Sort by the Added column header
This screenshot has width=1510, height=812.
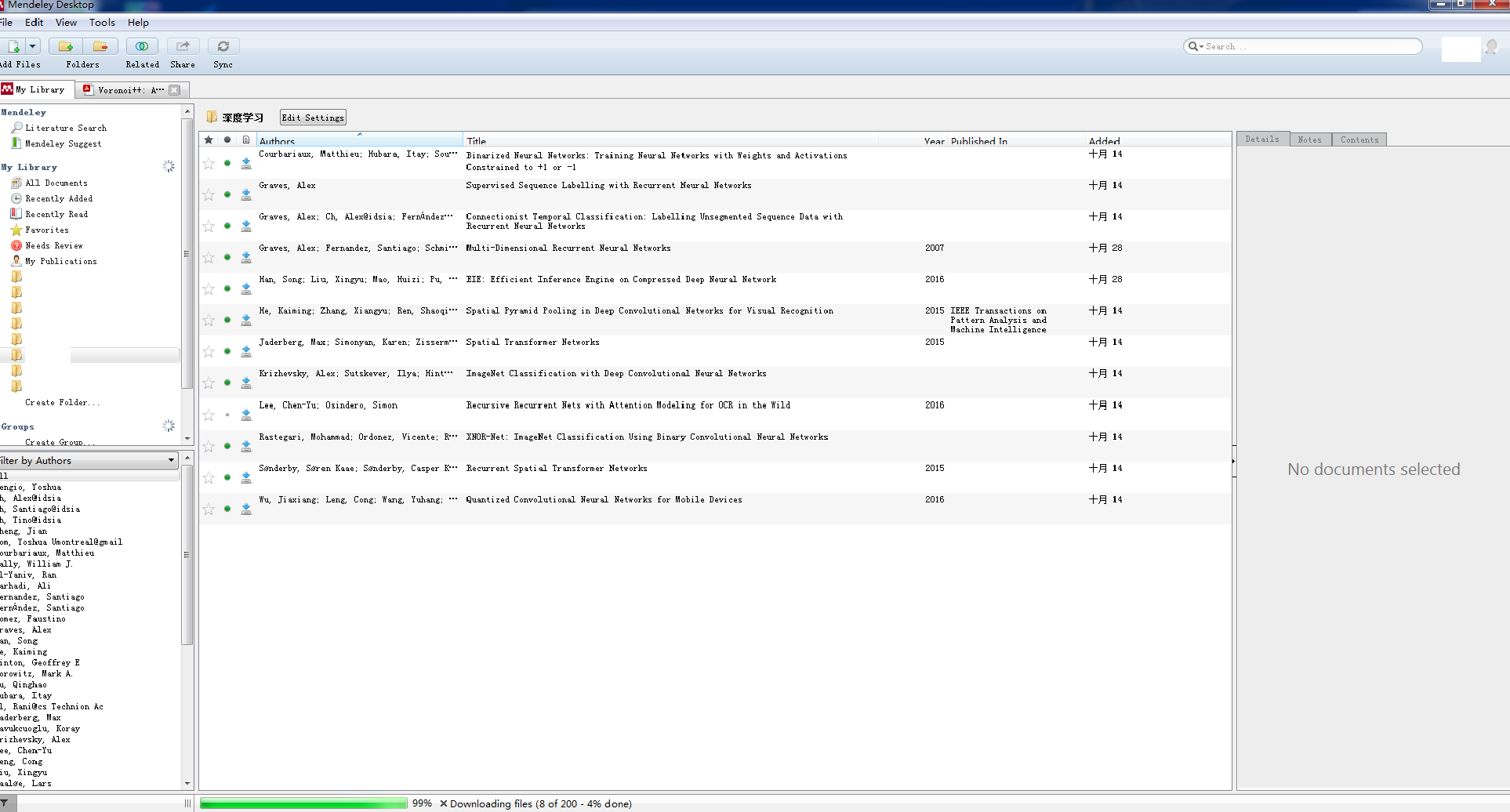click(1157, 140)
